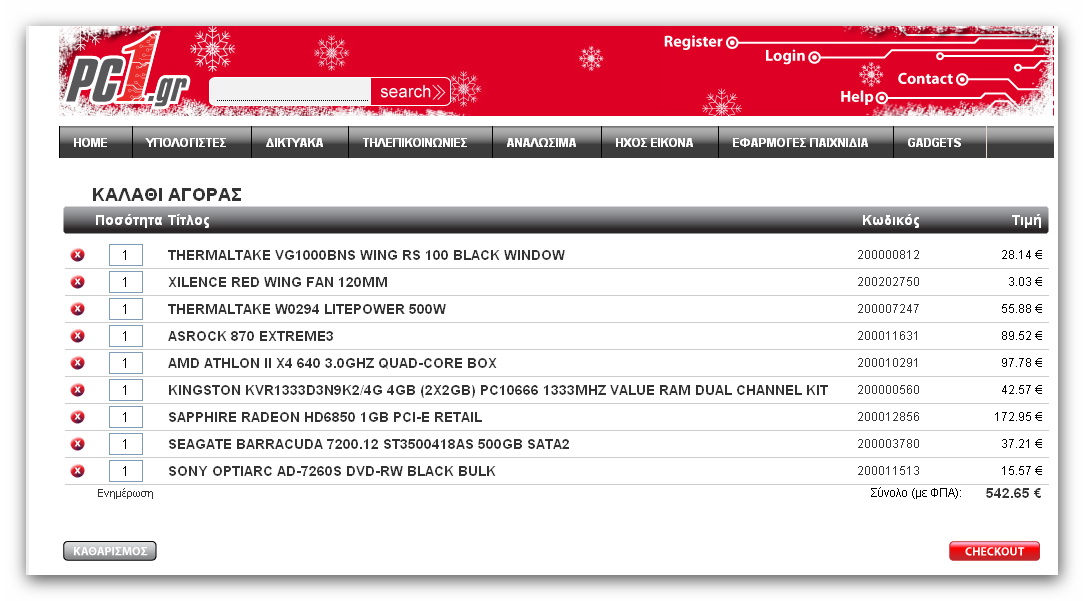Open GADGETS menu
The image size is (1084, 601).
coord(934,142)
